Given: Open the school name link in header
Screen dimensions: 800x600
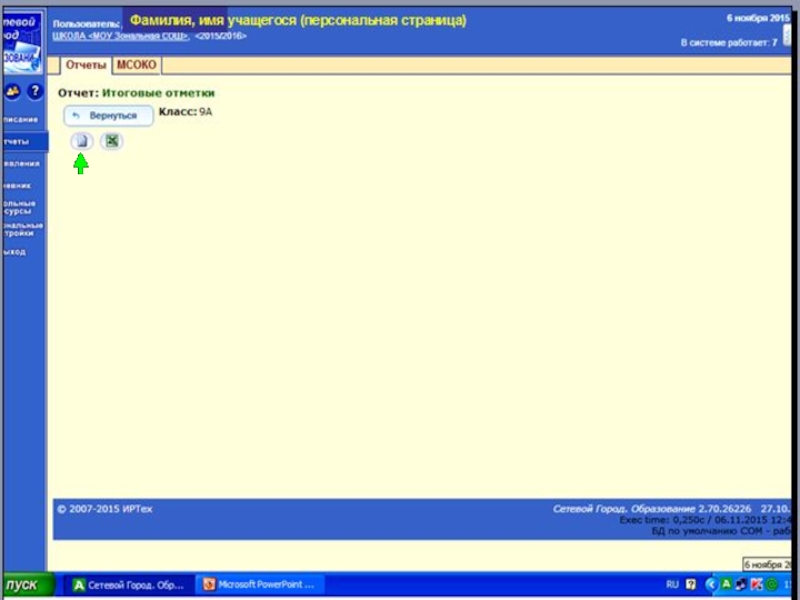Looking at the screenshot, I should pos(121,36).
